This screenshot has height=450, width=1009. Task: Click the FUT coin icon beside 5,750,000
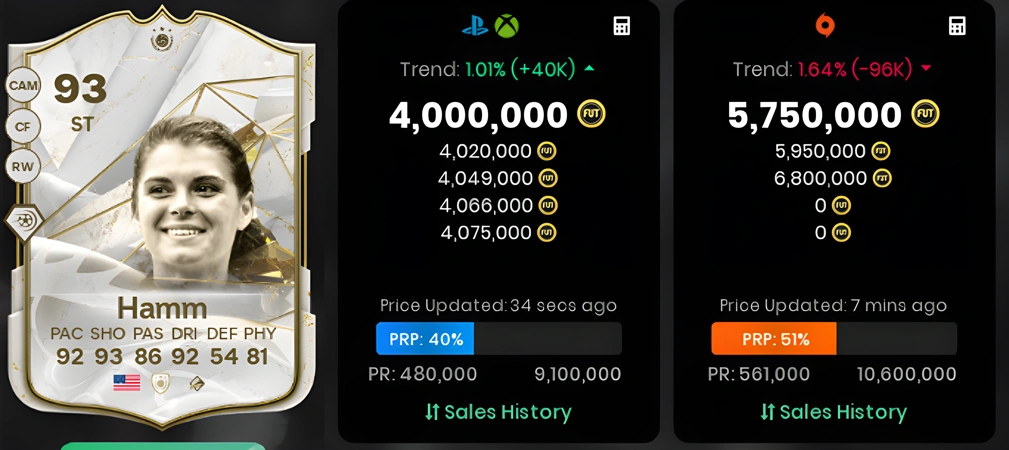pos(926,115)
